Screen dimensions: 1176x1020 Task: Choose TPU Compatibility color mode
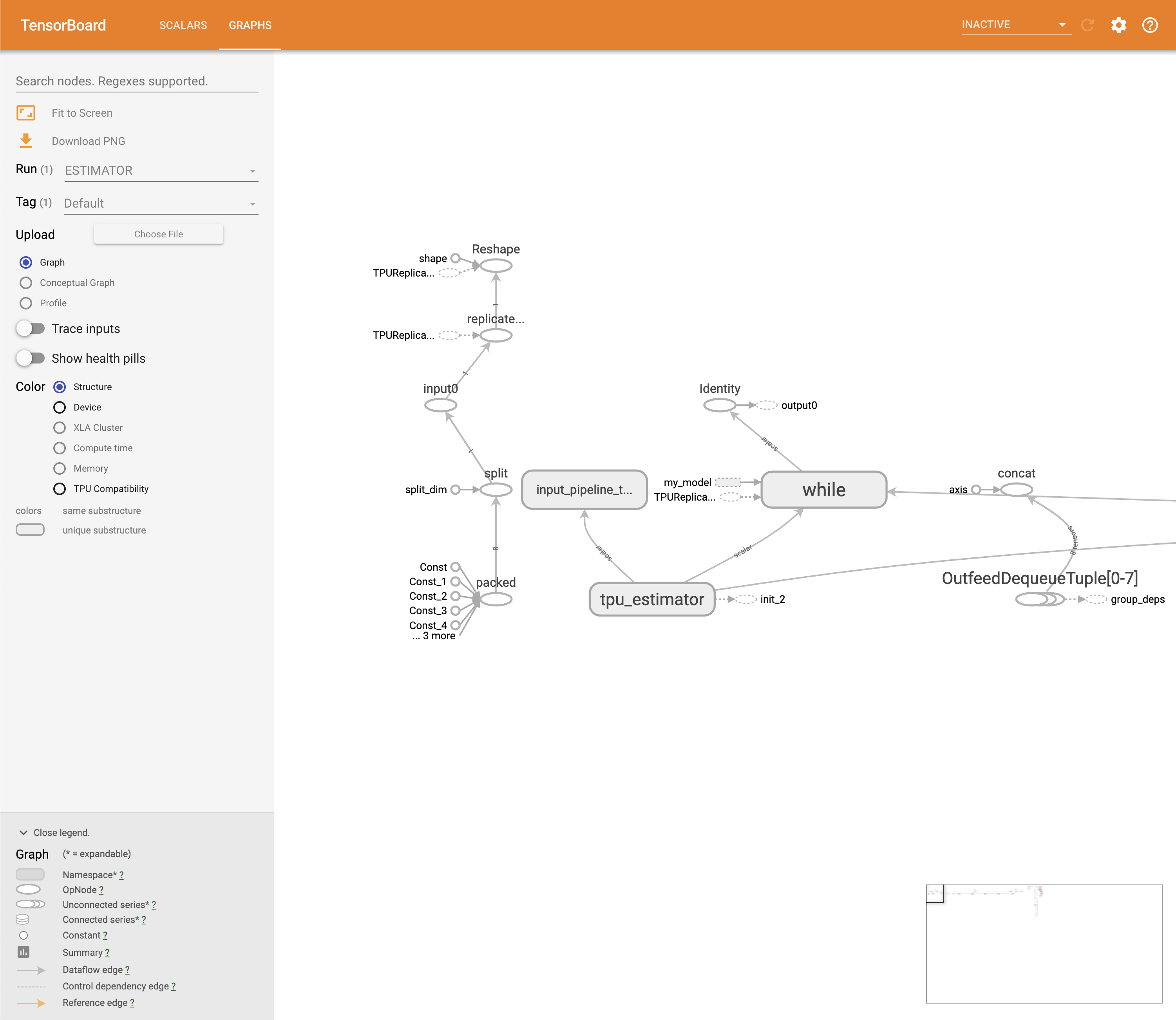(x=59, y=489)
